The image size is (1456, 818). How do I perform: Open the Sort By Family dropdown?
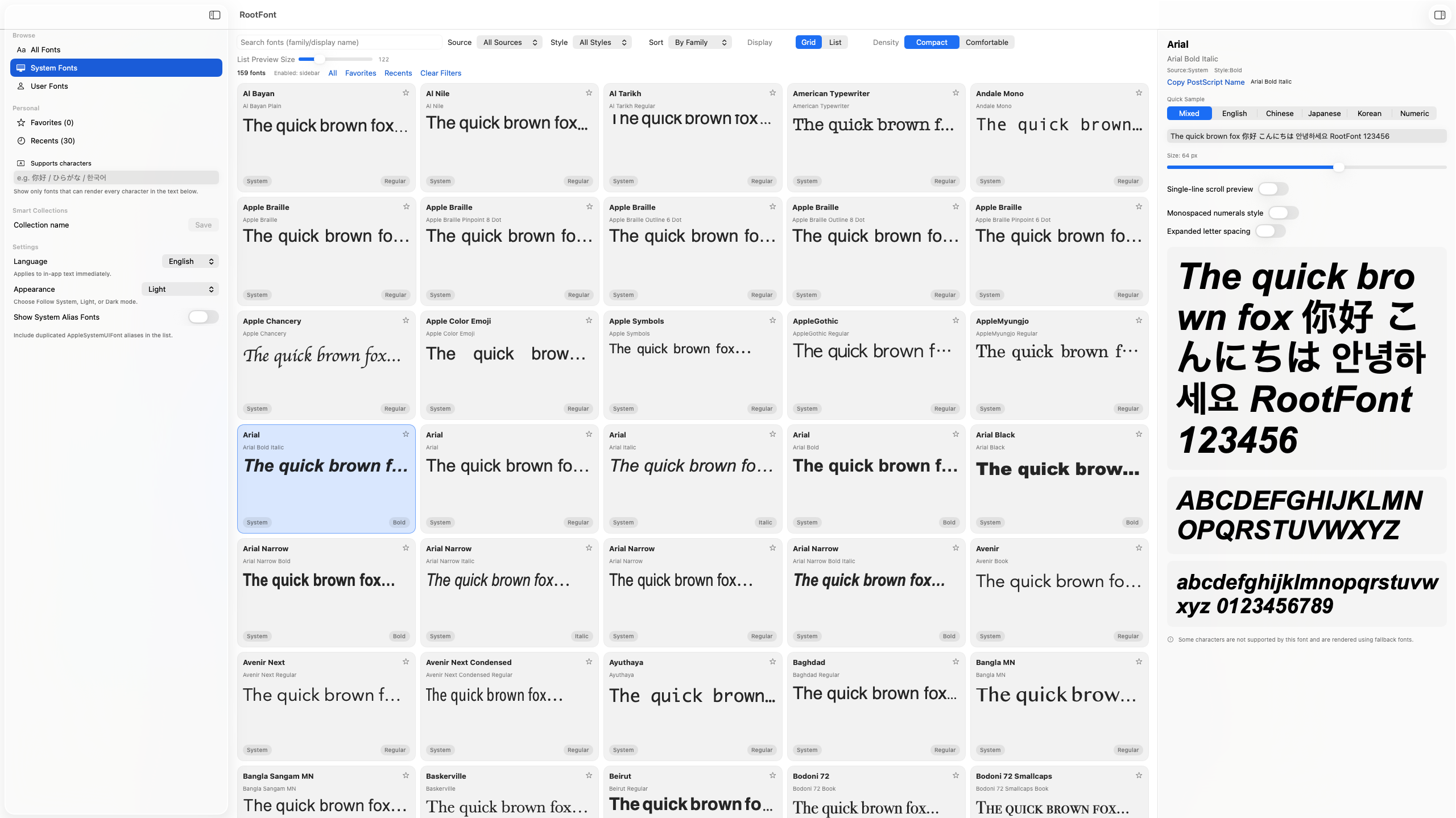(x=700, y=42)
